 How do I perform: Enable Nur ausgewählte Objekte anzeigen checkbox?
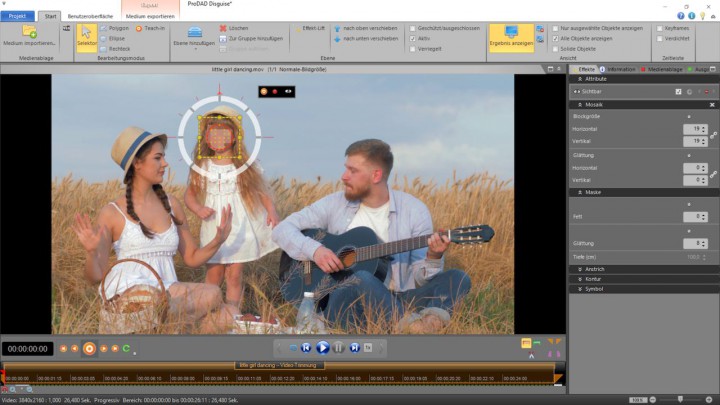556,28
